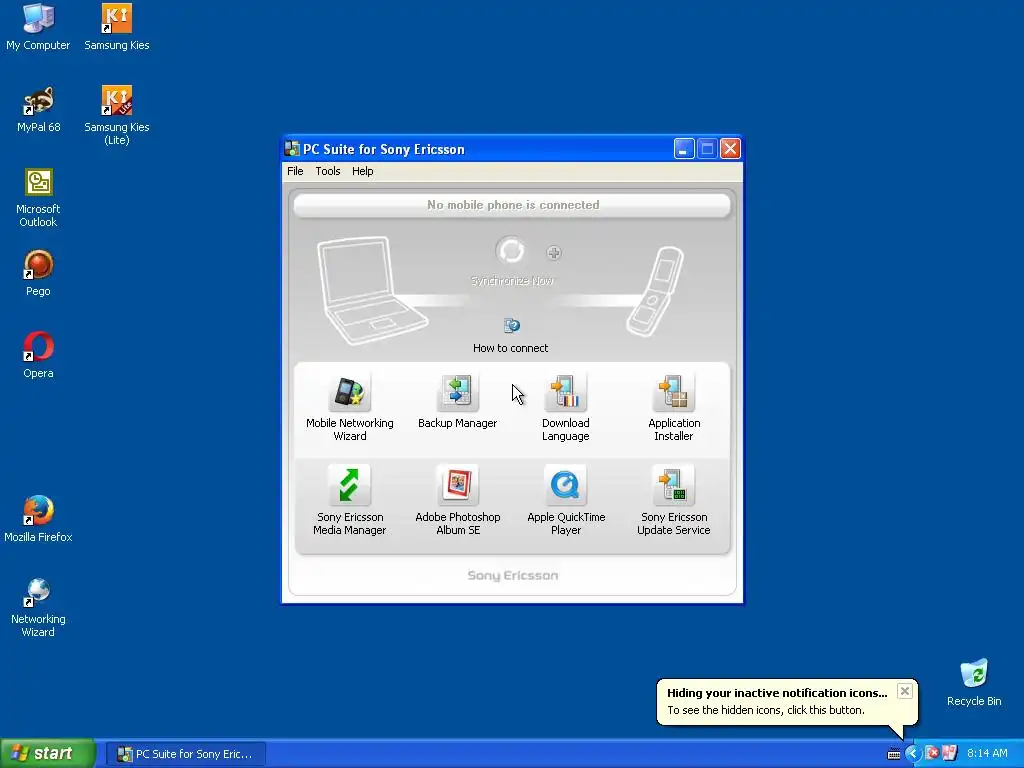Select Samsung Kies (Lite) desktop shortcut
Screen dimensions: 1024x768
pos(116,116)
